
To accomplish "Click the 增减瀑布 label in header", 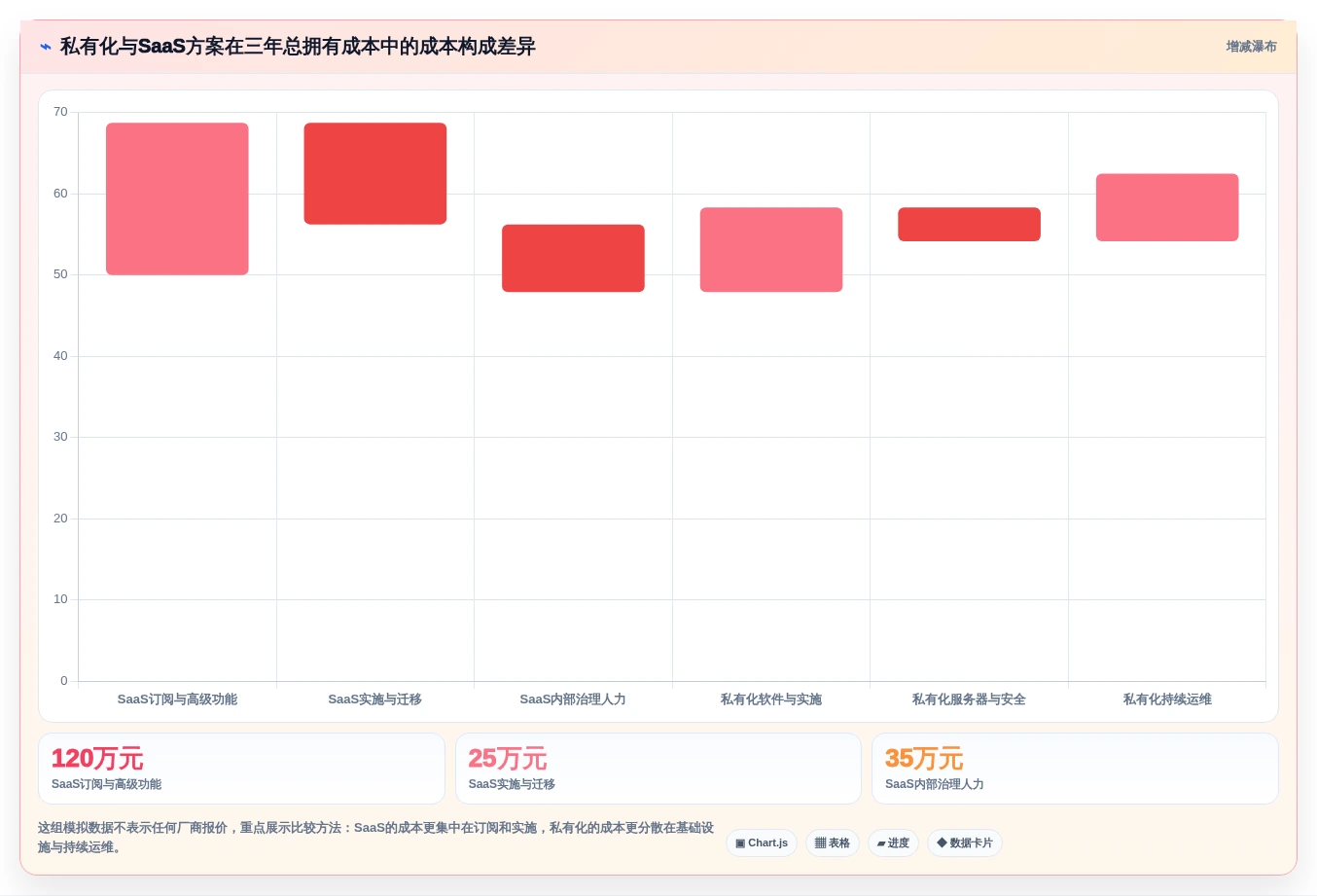I will 1251,47.
